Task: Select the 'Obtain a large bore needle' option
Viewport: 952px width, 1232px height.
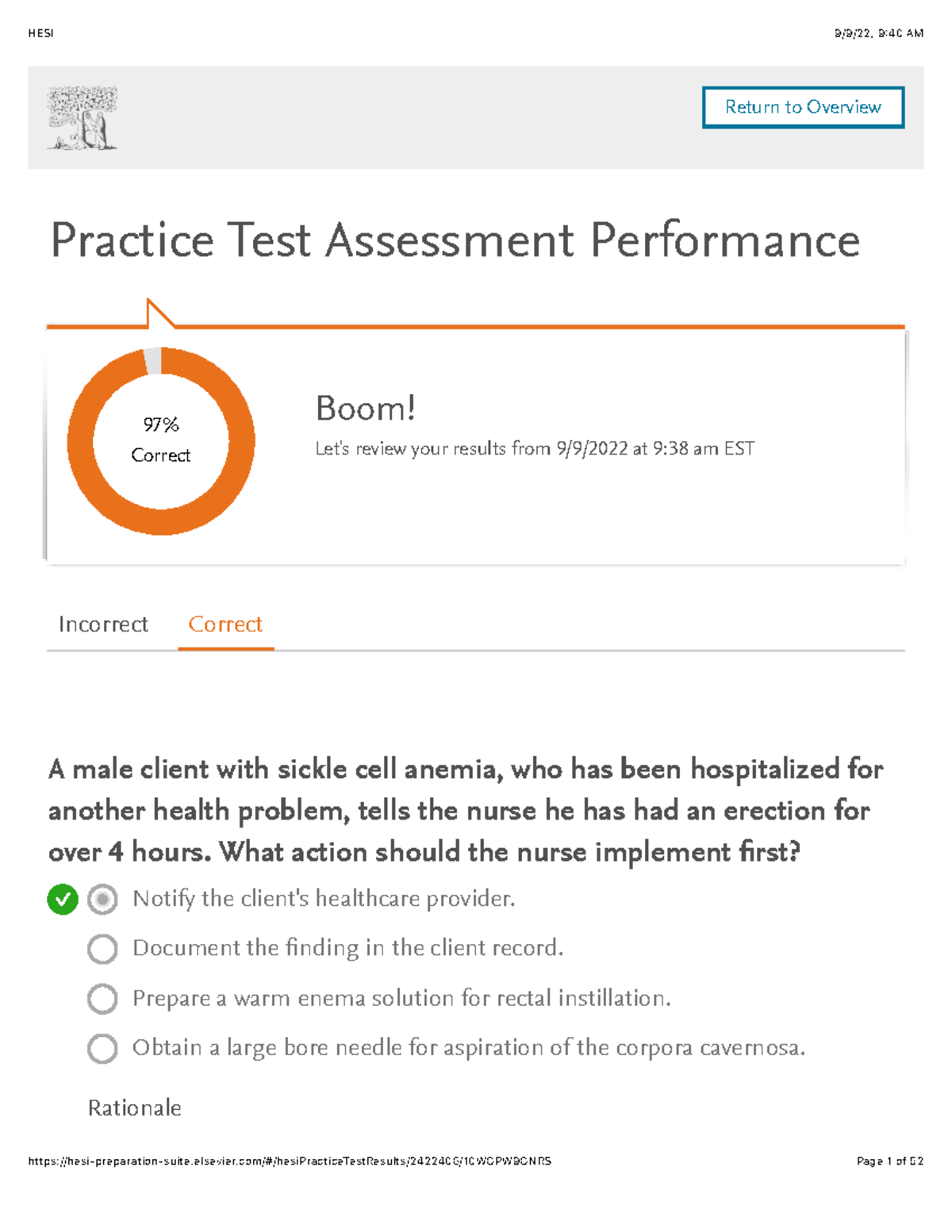Action: [102, 1049]
